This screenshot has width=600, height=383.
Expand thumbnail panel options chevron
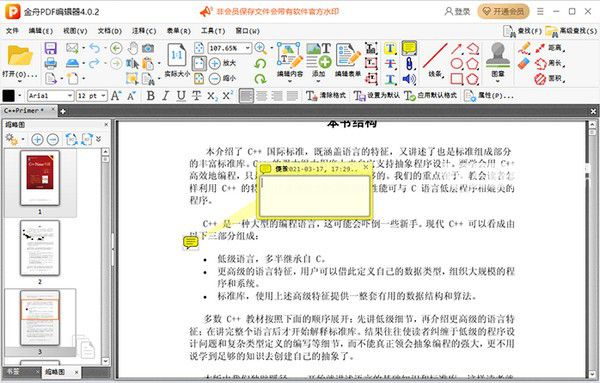pyautogui.click(x=99, y=139)
